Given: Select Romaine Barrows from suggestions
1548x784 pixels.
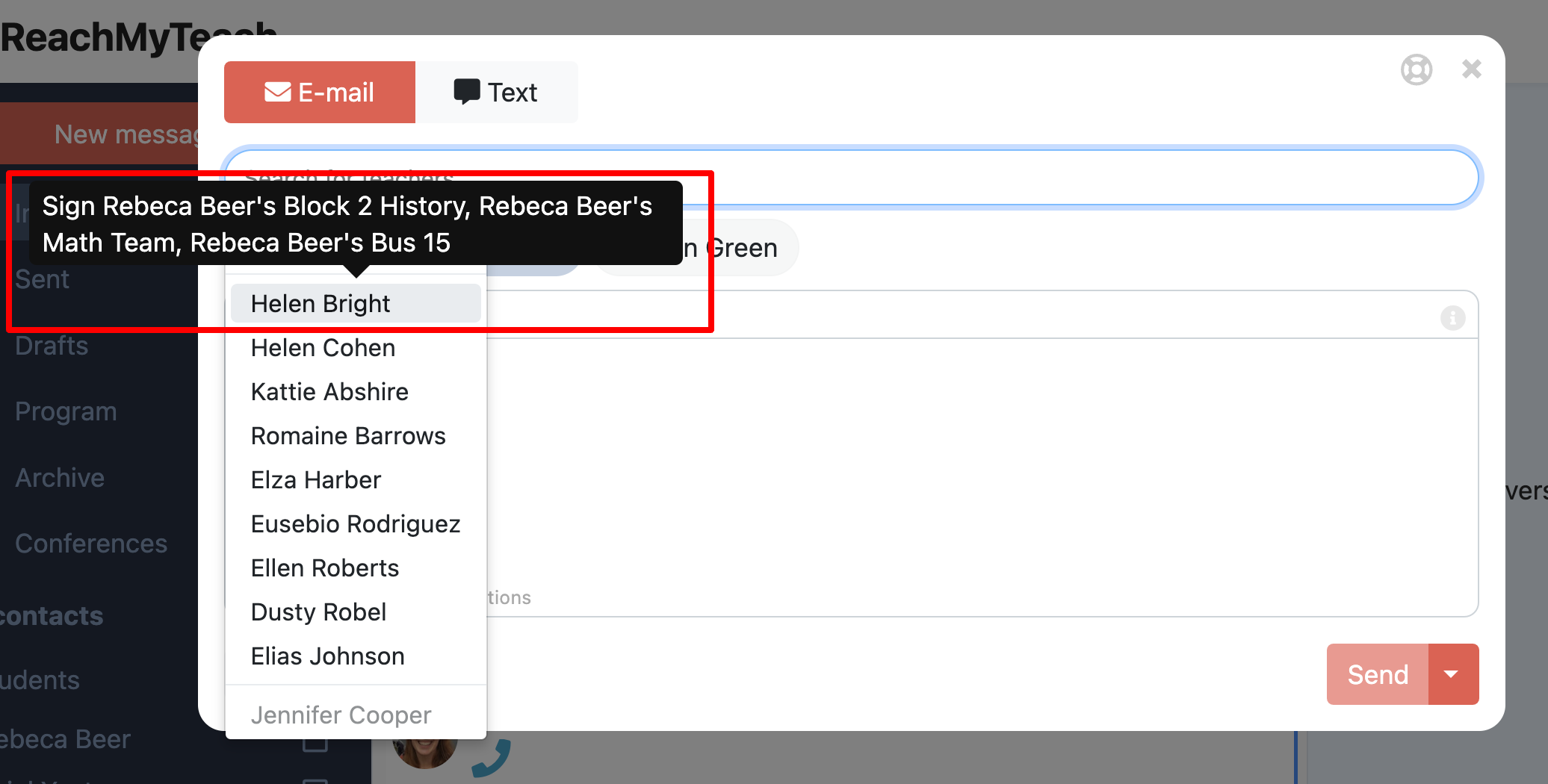Looking at the screenshot, I should click(348, 436).
